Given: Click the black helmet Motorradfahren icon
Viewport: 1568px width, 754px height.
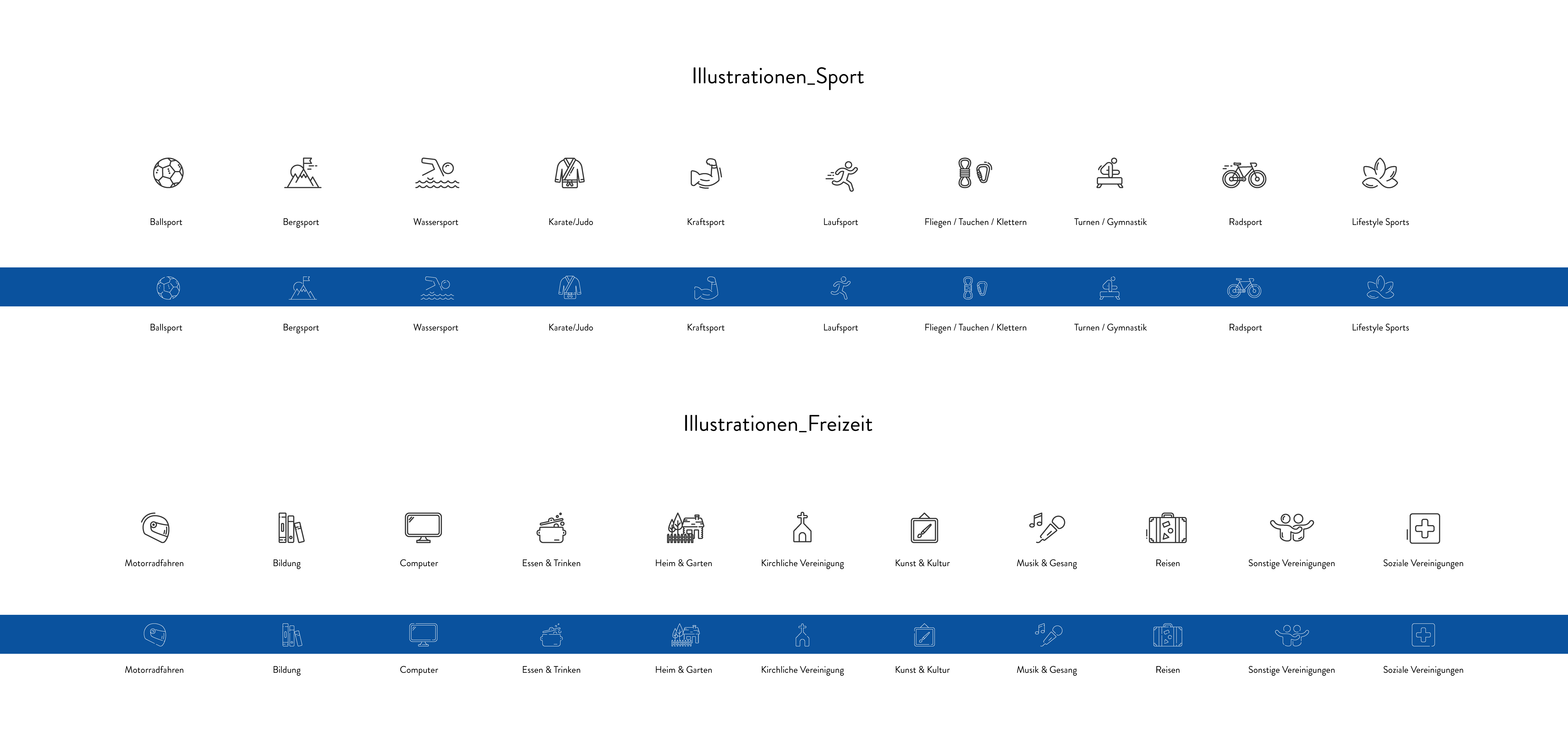Looking at the screenshot, I should [155, 527].
